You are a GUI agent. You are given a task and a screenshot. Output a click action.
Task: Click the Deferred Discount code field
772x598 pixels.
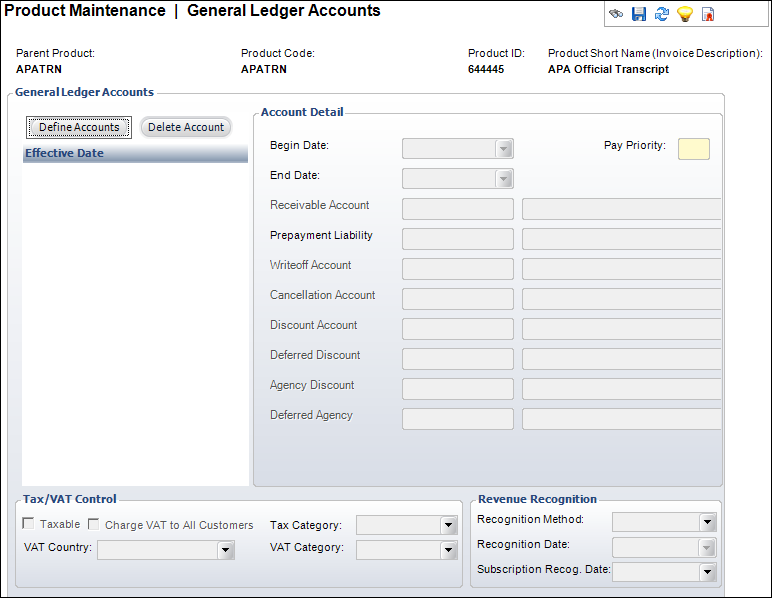click(457, 359)
